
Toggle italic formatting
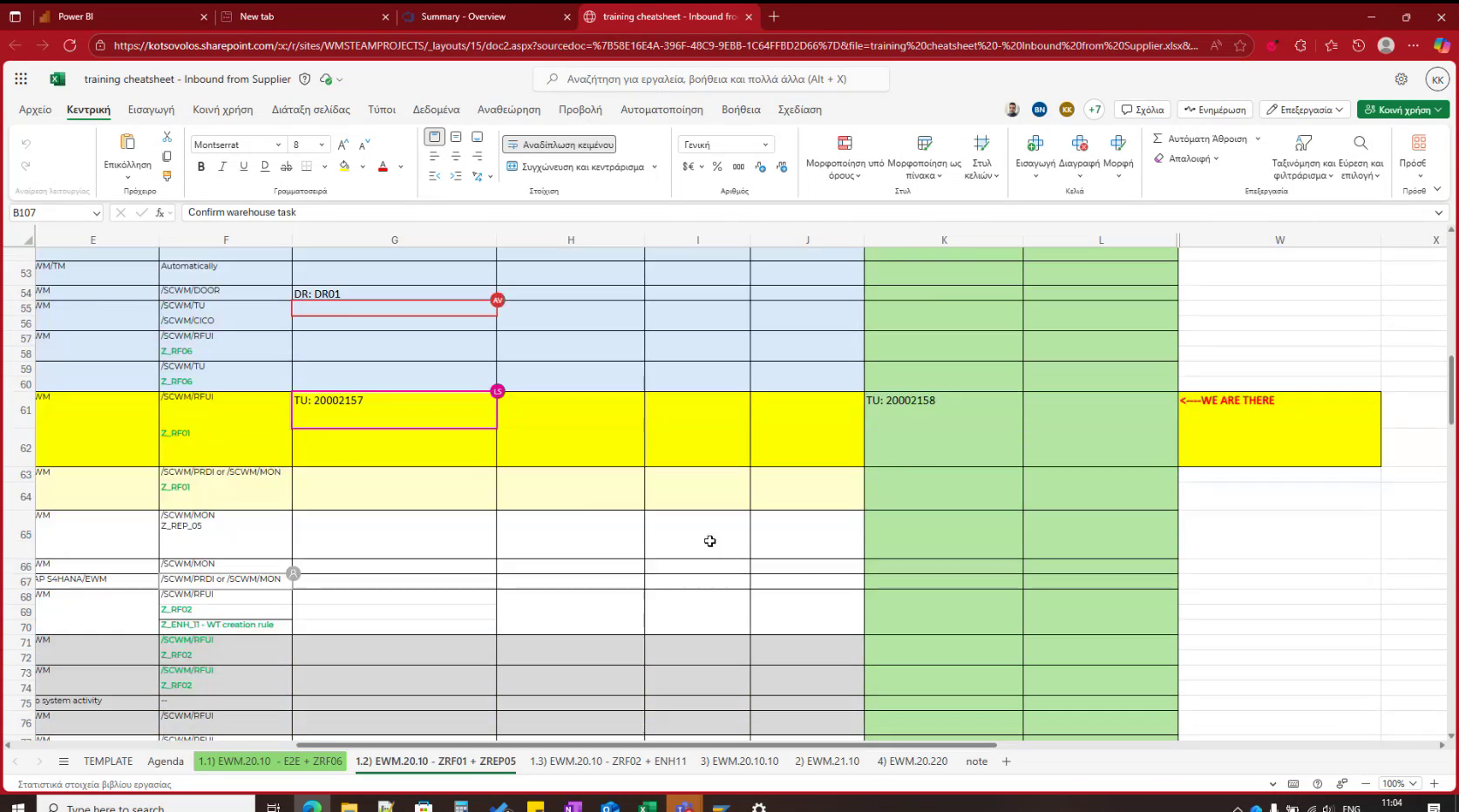click(x=222, y=166)
